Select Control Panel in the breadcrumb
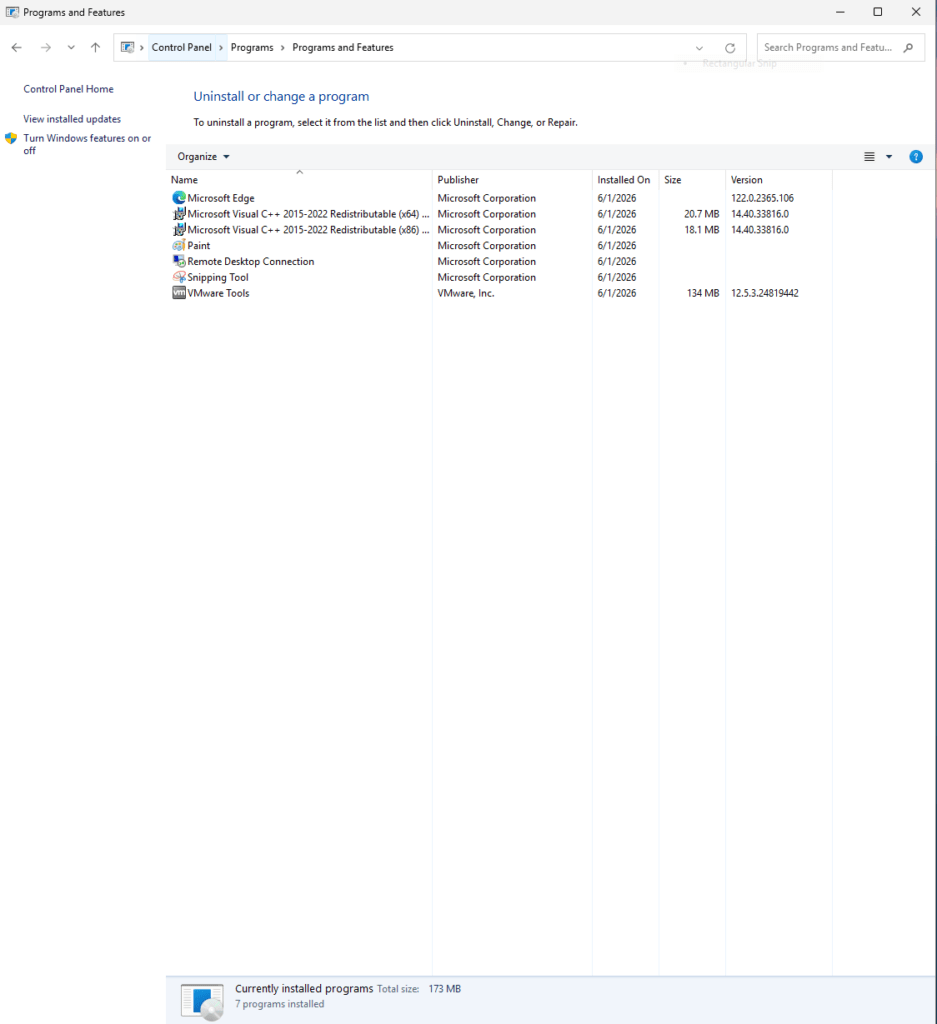937x1024 pixels. pos(182,48)
